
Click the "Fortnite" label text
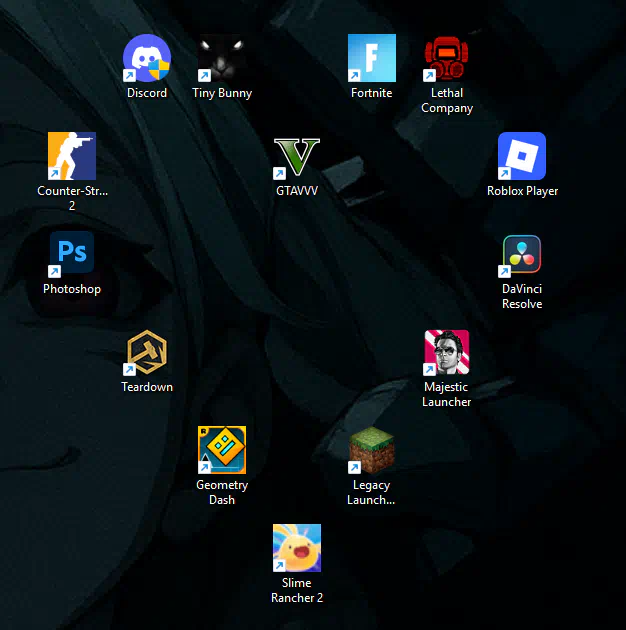click(372, 93)
